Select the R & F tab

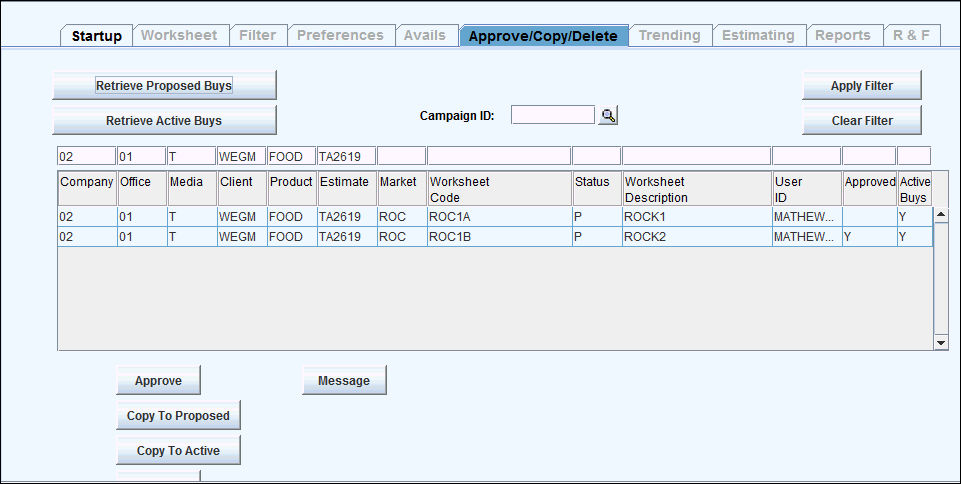click(911, 35)
